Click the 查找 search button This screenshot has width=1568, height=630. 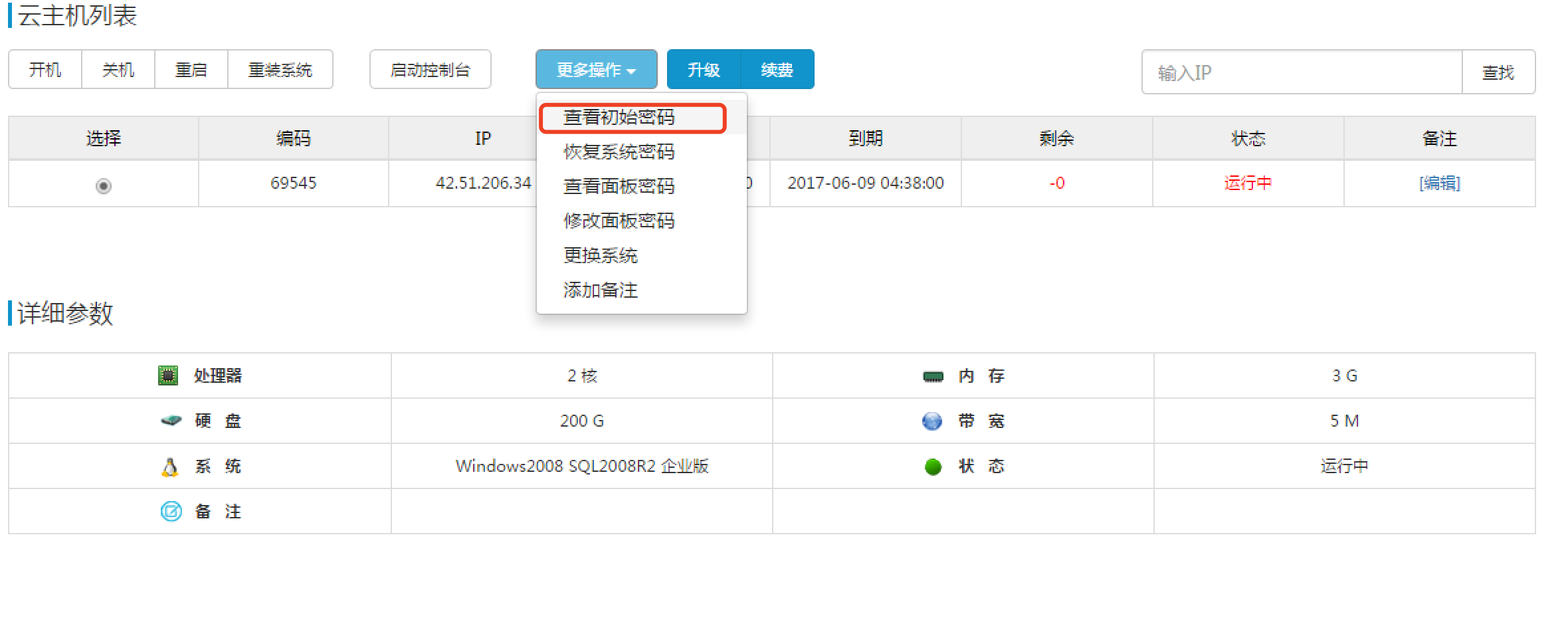(x=1499, y=72)
